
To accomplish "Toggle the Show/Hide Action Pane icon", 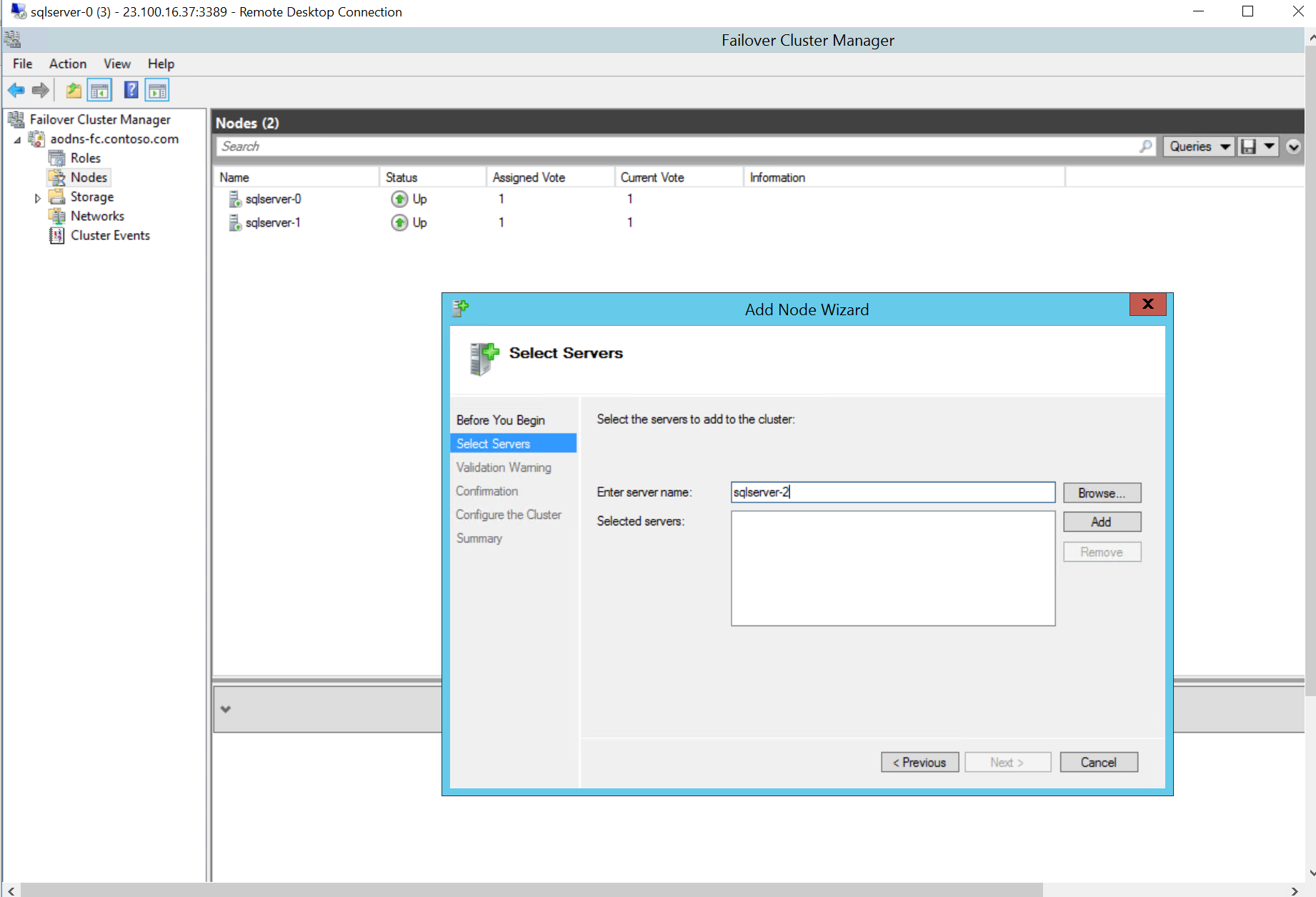I will click(157, 90).
